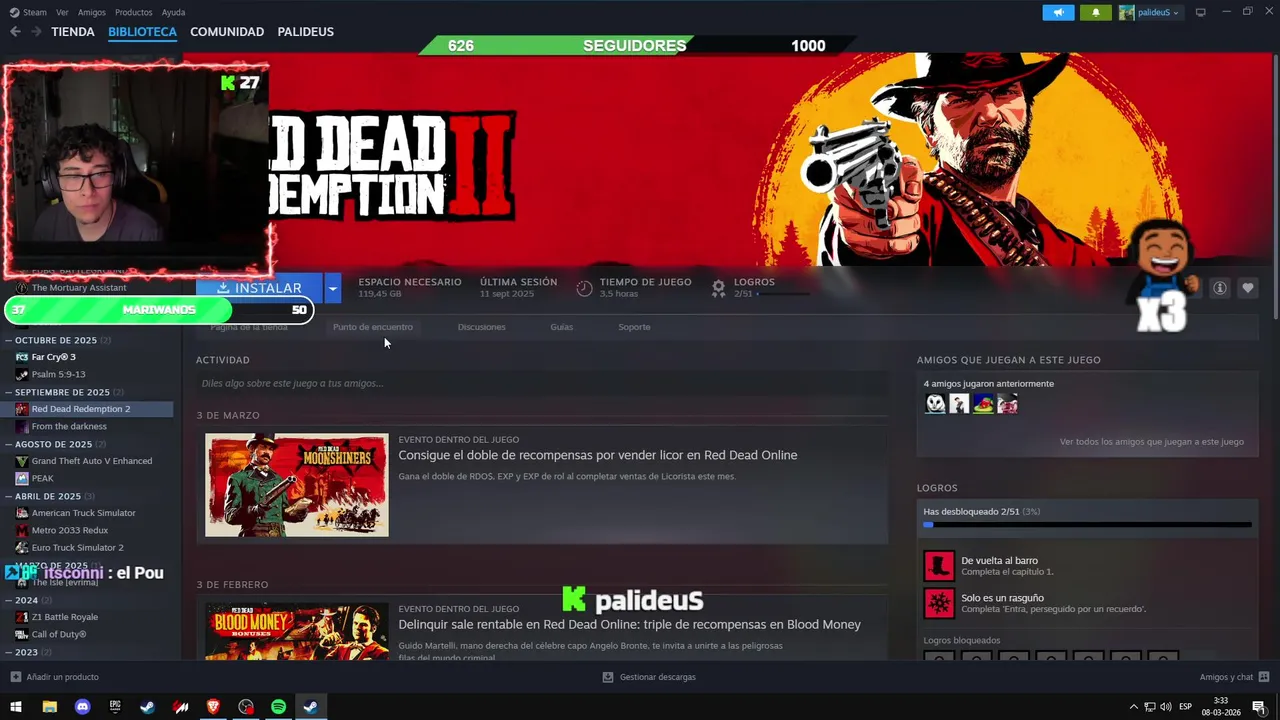Viewport: 1280px width, 720px height.
Task: Show hidden system tray icons chevron
Action: click(1133, 707)
